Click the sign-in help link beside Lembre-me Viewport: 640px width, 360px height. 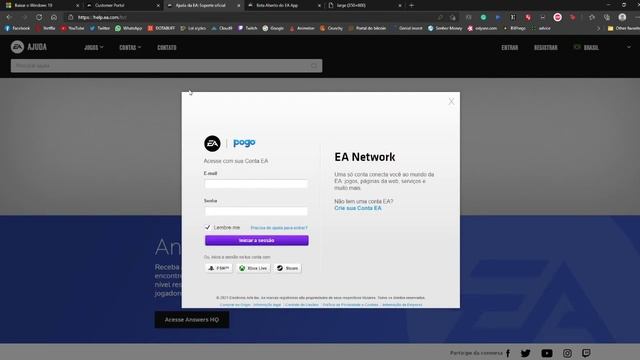coord(279,228)
